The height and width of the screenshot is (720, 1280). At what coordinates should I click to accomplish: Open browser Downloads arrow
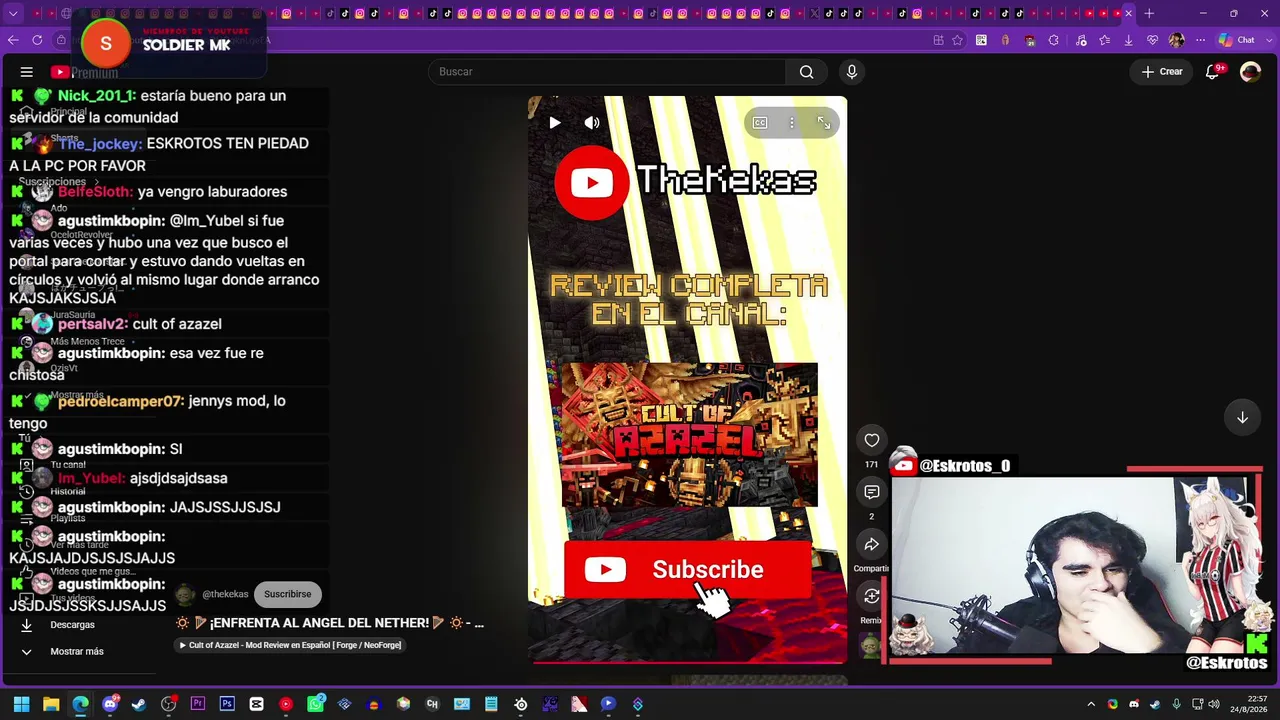pyautogui.click(x=1129, y=40)
